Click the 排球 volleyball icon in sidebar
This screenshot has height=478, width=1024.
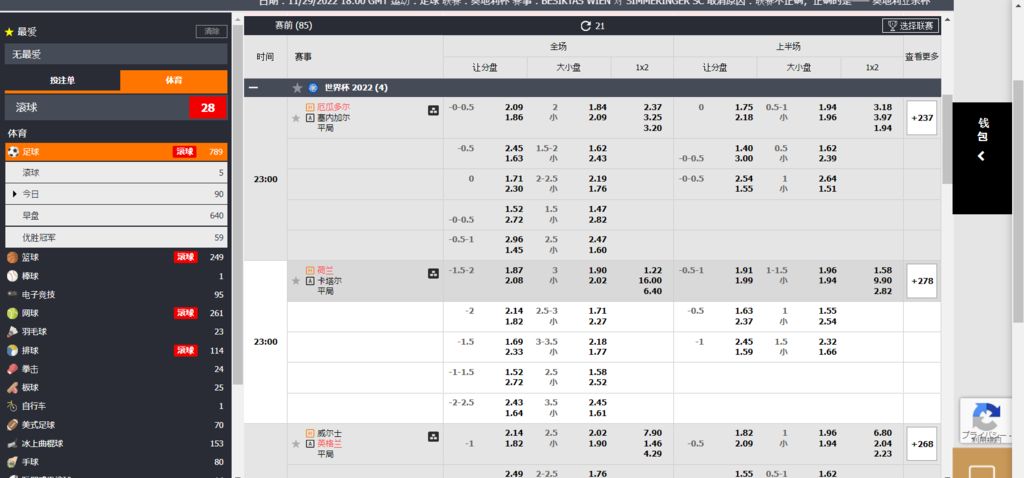pos(12,351)
